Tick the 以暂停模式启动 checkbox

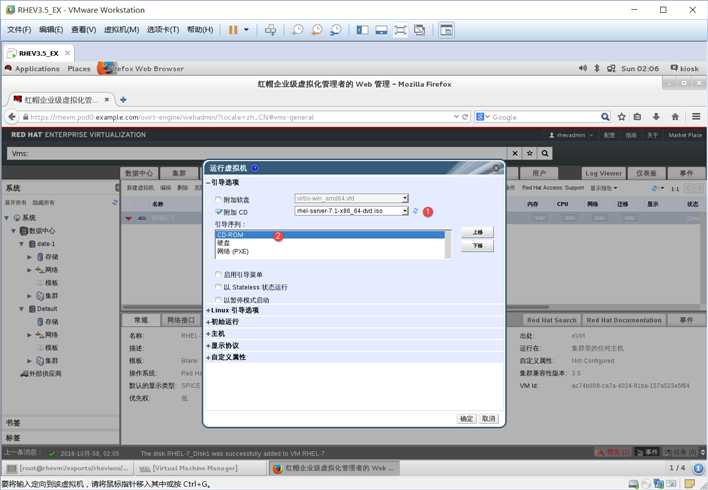coord(219,299)
